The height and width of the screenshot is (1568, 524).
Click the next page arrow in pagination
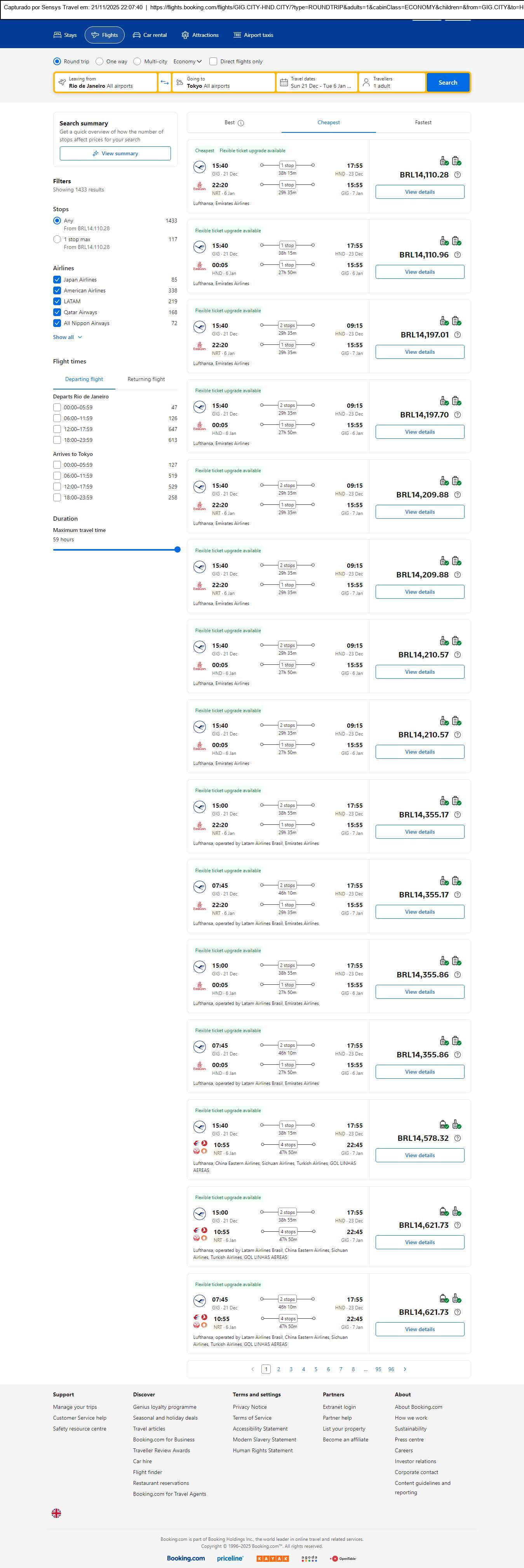tap(405, 1369)
